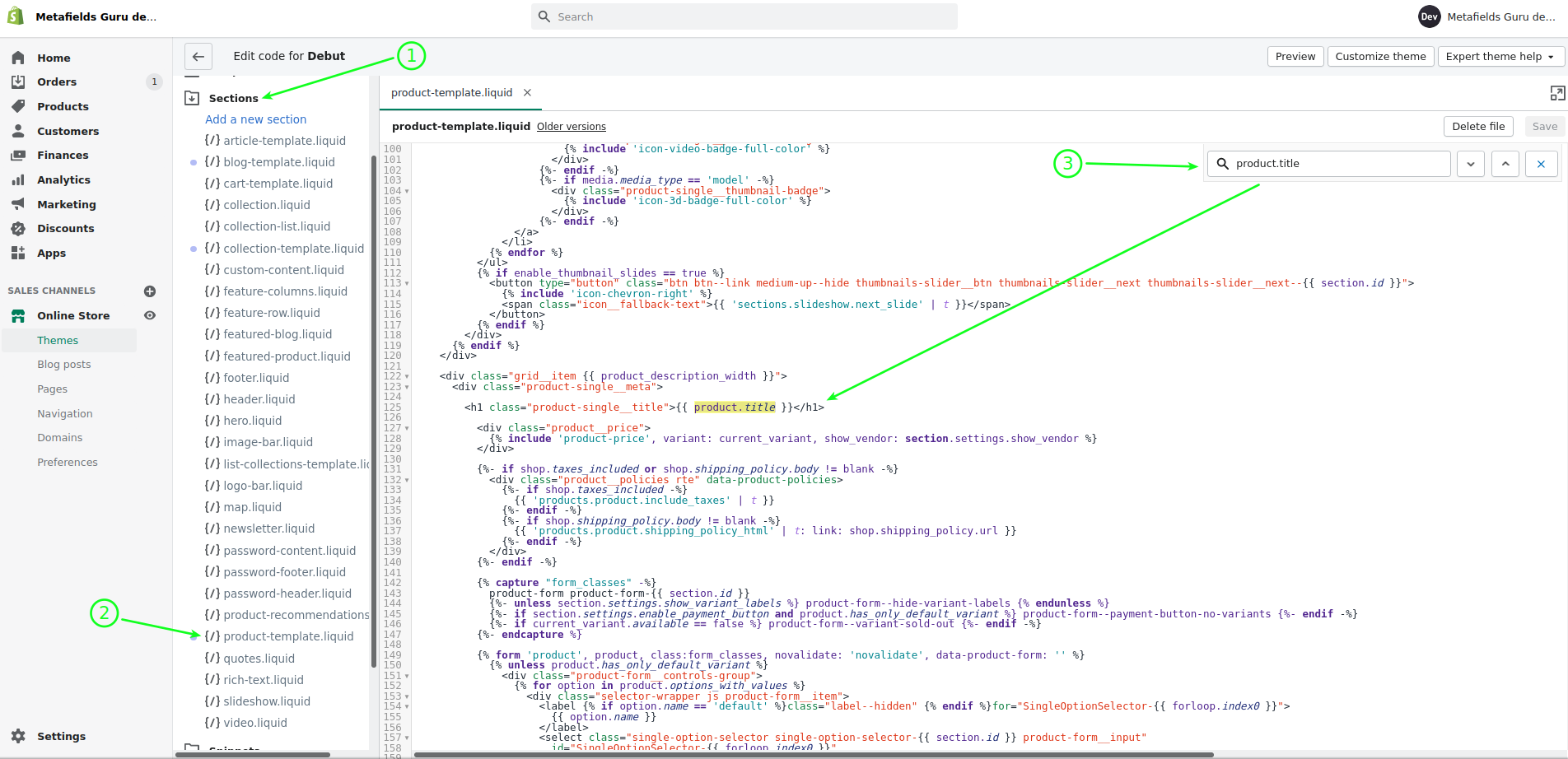Open the Customers person icon
1568x759 pixels.
click(x=18, y=131)
